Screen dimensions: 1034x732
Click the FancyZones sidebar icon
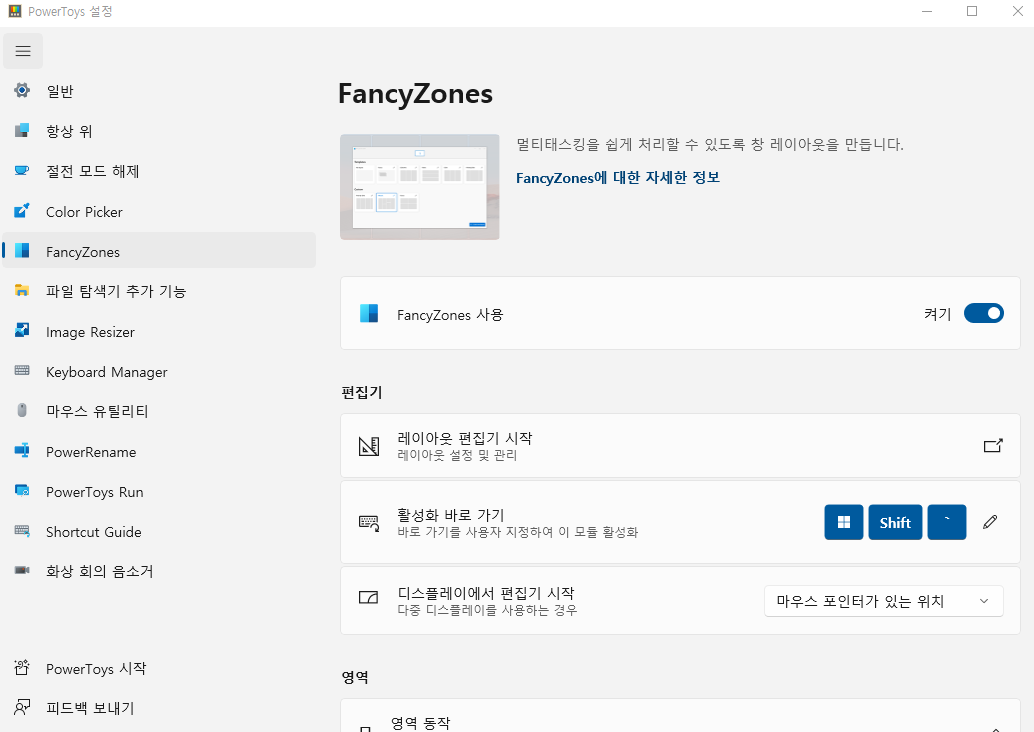(22, 251)
